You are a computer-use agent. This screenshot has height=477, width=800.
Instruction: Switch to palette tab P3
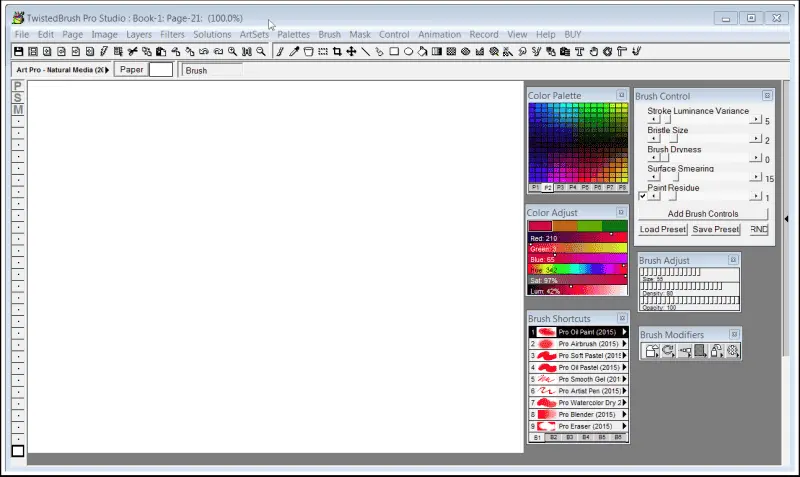(560, 187)
